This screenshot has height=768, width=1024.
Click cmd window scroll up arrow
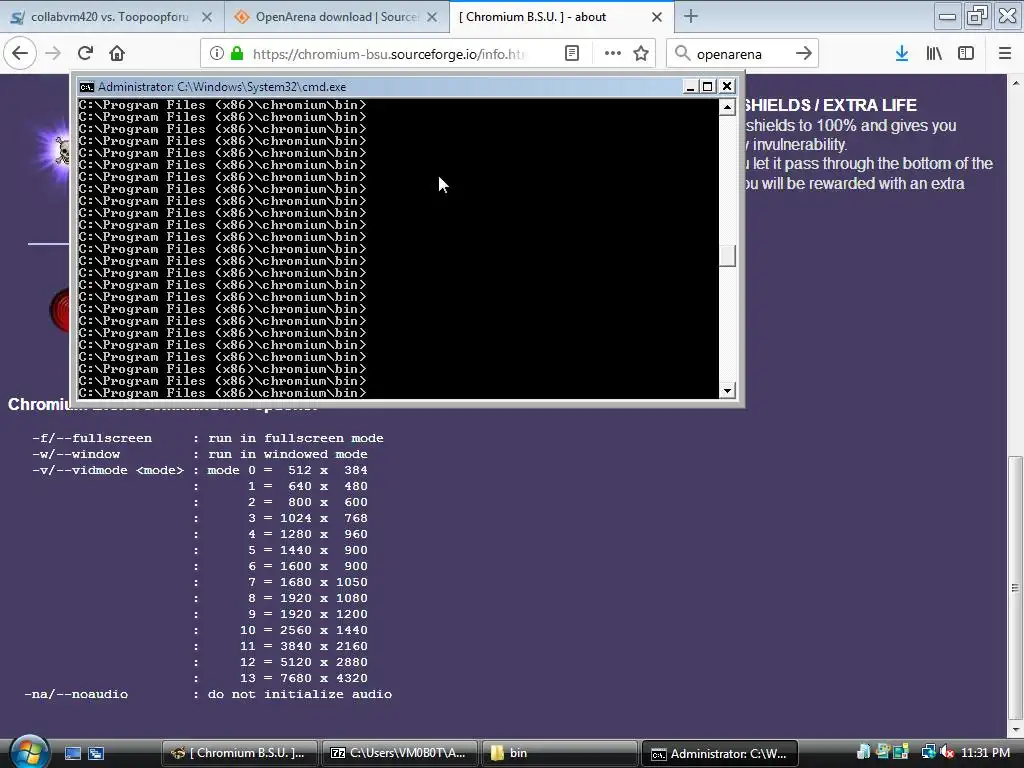(x=727, y=106)
